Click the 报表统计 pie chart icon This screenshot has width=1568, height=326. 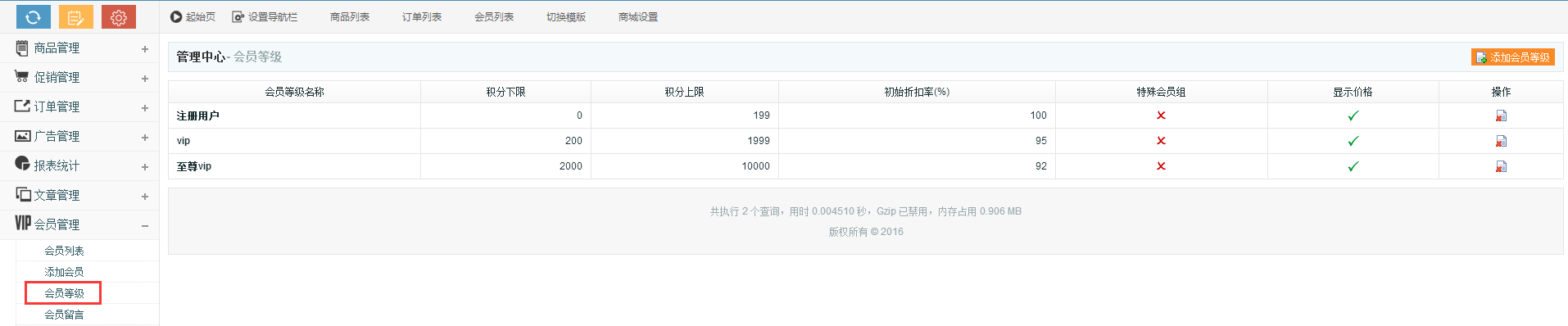[22, 164]
